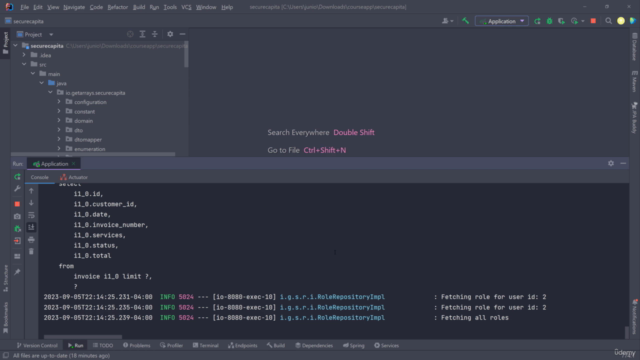The width and height of the screenshot is (640, 360).
Task: Switch to the Actuator tab
Action: (x=74, y=177)
